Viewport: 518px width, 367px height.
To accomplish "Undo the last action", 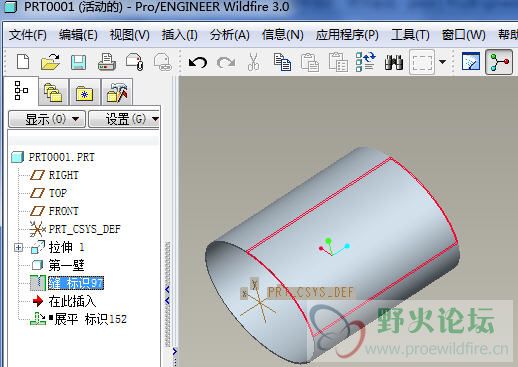I will point(198,62).
